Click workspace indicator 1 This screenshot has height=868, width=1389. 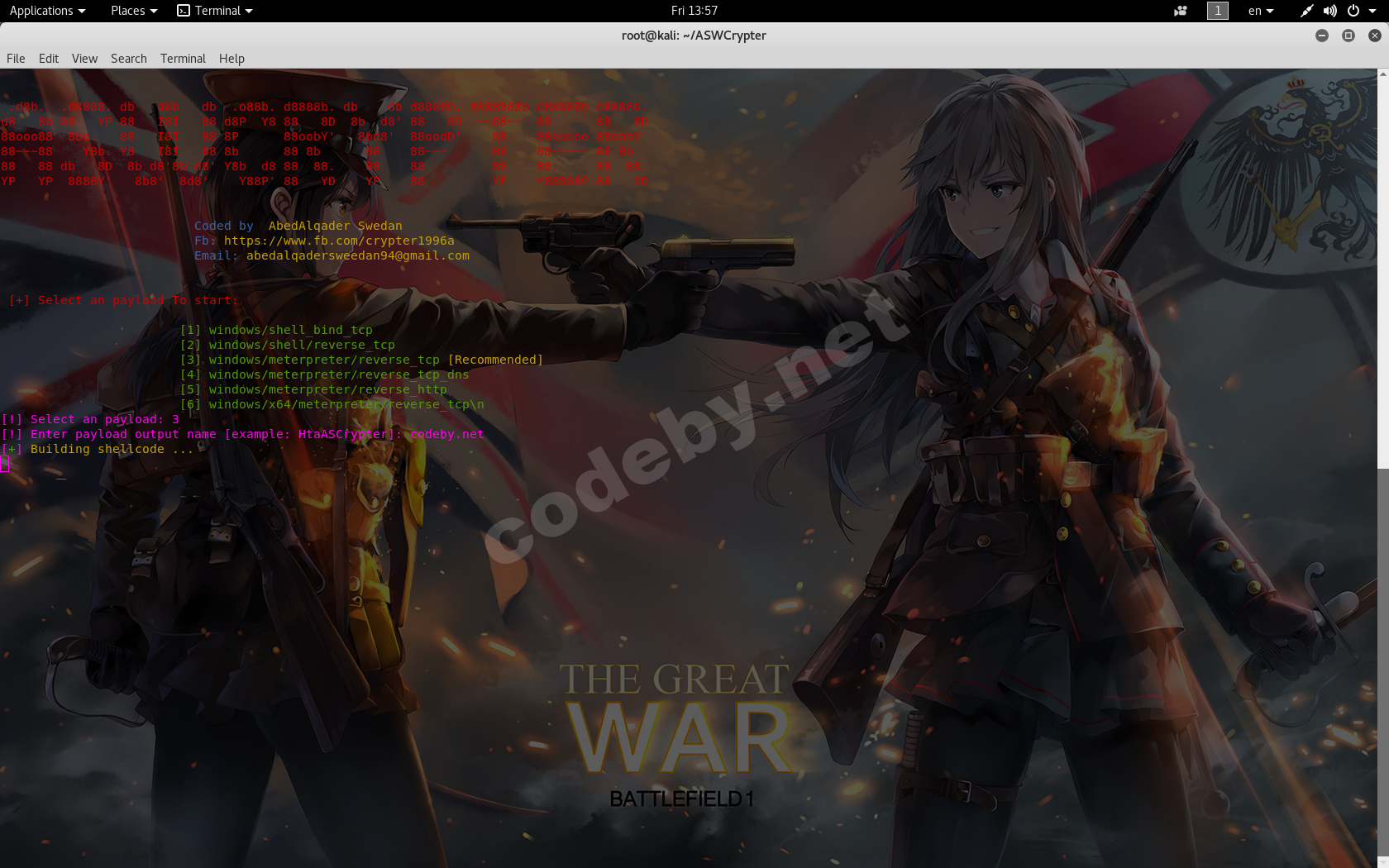tap(1218, 11)
